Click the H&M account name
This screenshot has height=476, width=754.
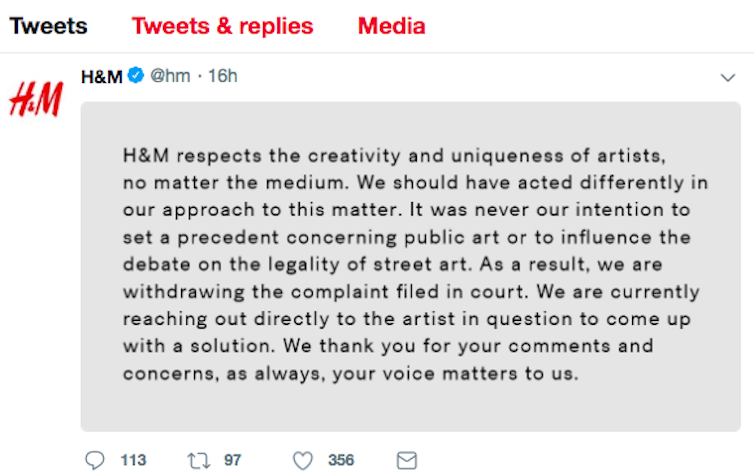click(x=101, y=77)
